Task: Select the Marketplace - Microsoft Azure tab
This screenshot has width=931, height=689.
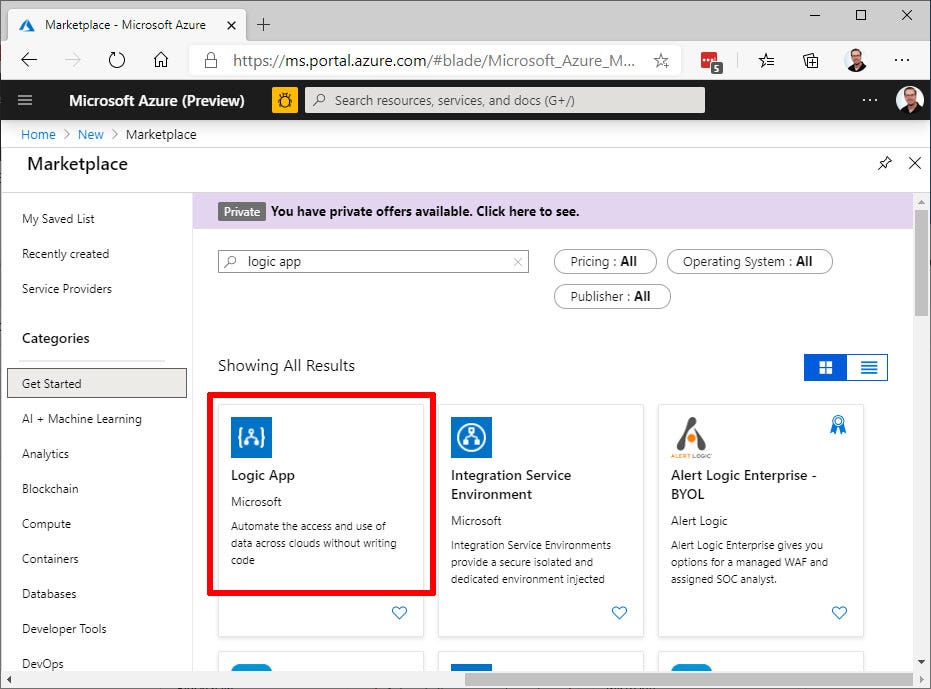Action: [126, 26]
